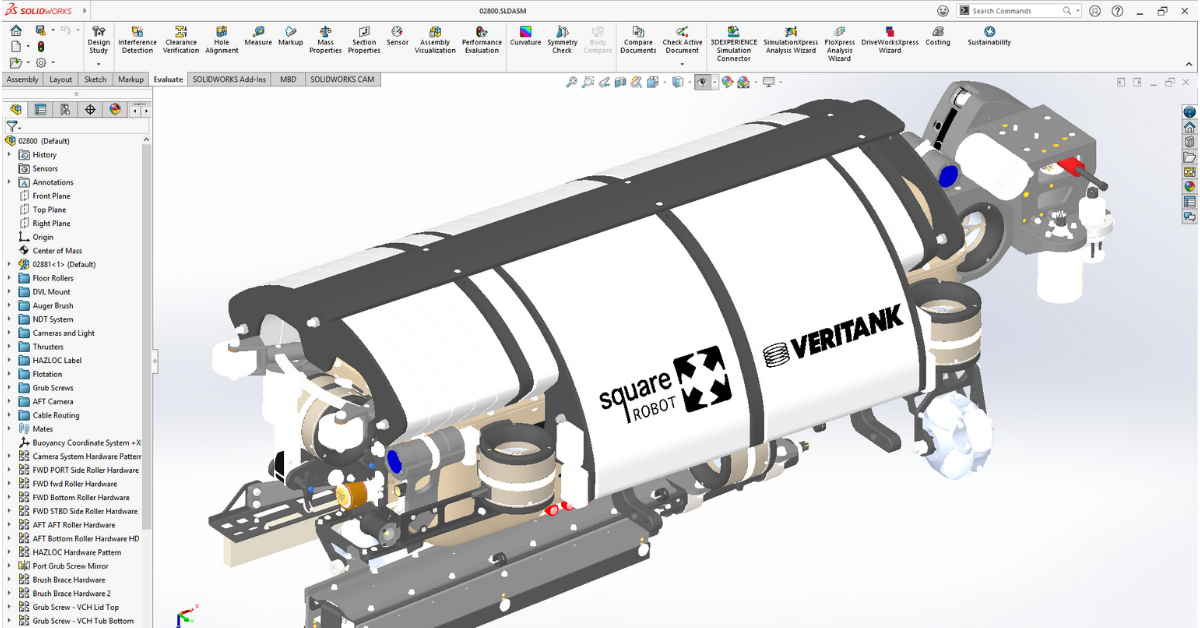Click Zoom to Fit in the view toolbar
Viewport: 1200px width, 628px height.
571,82
